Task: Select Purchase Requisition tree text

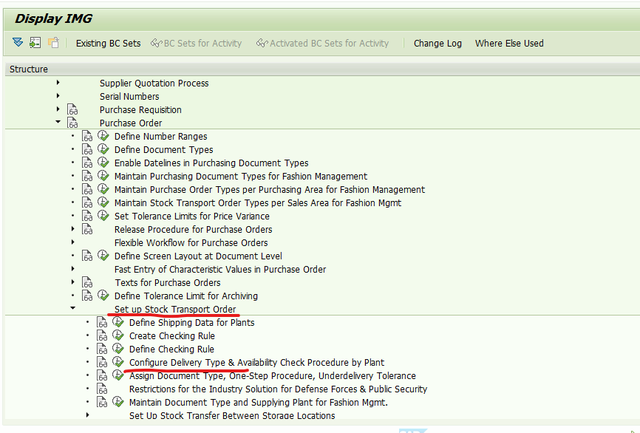Action: click(x=140, y=110)
